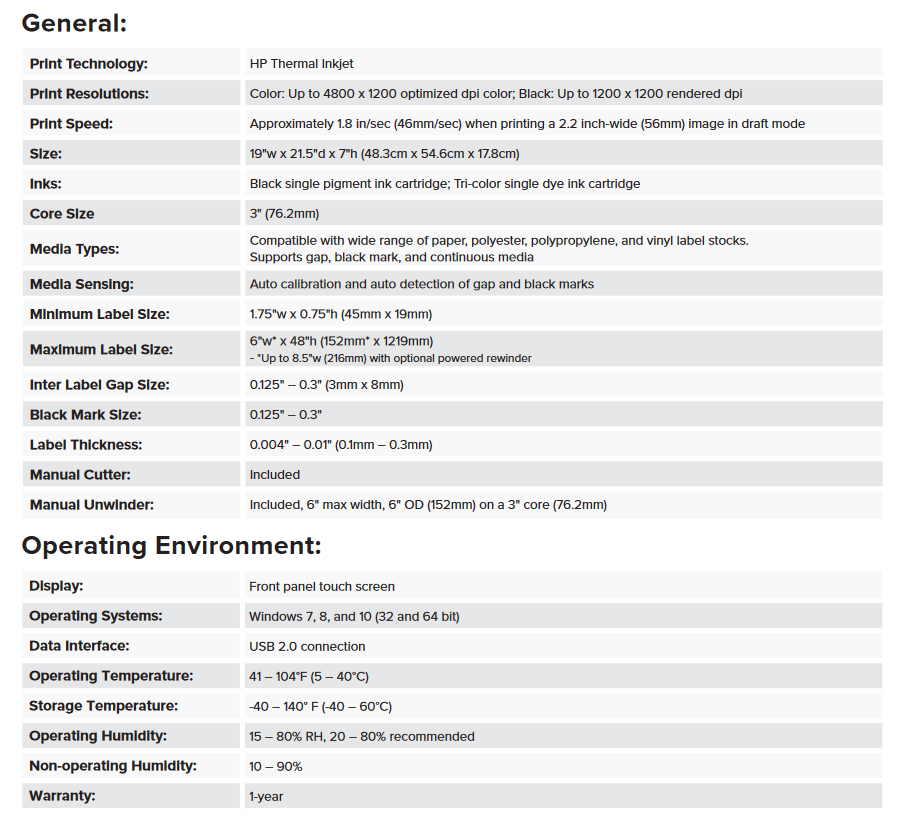This screenshot has width=902, height=823.
Task: Select the Core Size label
Action: tap(62, 213)
